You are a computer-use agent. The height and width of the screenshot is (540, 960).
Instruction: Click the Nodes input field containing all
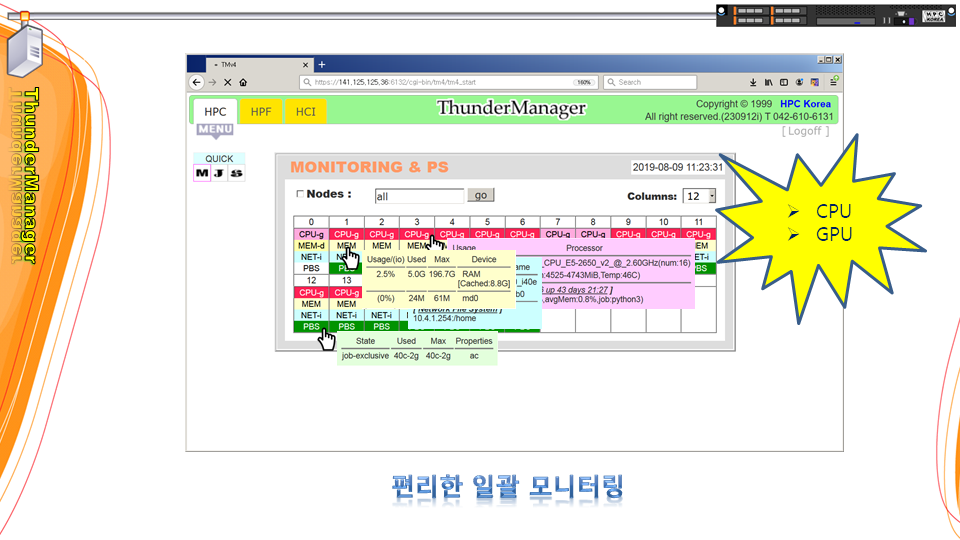coord(419,196)
